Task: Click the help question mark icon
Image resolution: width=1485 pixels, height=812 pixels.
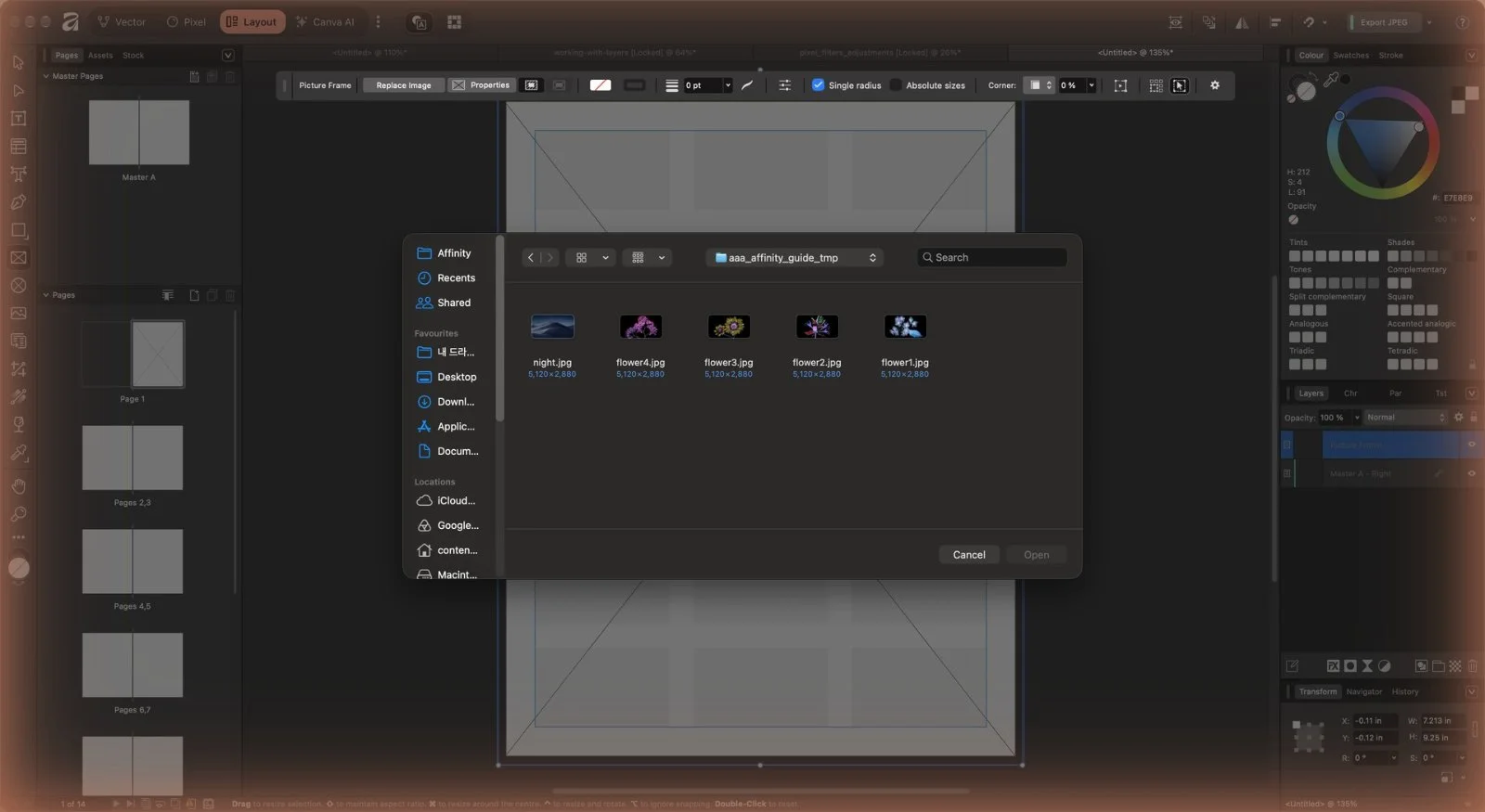Action: pos(1462,22)
